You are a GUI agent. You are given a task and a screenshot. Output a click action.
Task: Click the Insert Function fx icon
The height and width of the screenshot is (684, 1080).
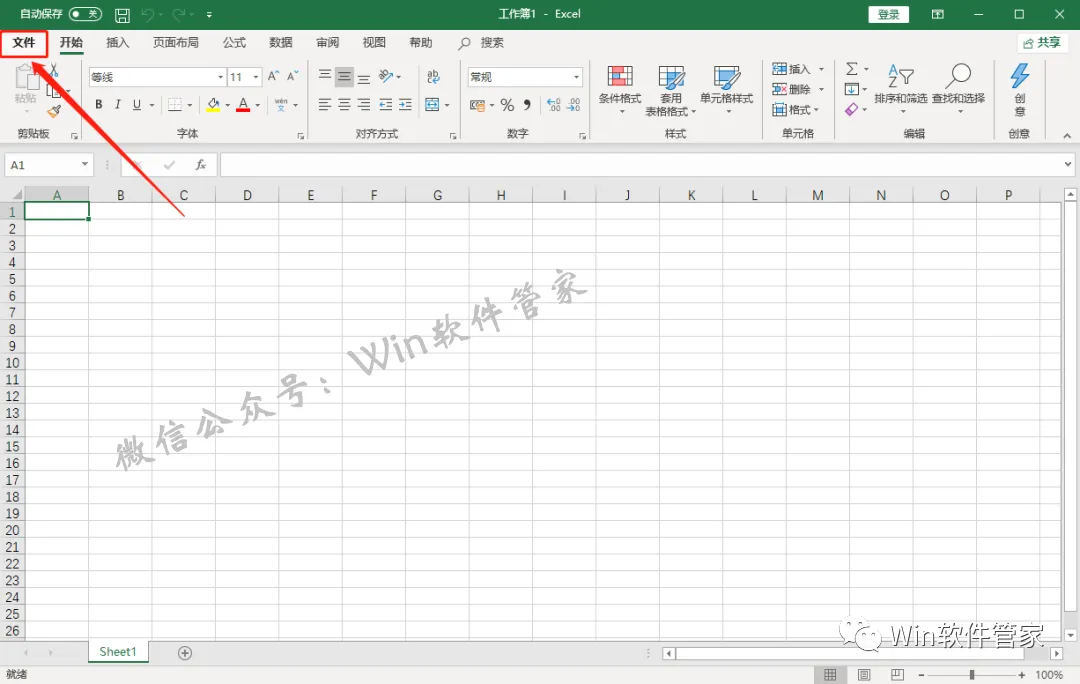point(200,165)
